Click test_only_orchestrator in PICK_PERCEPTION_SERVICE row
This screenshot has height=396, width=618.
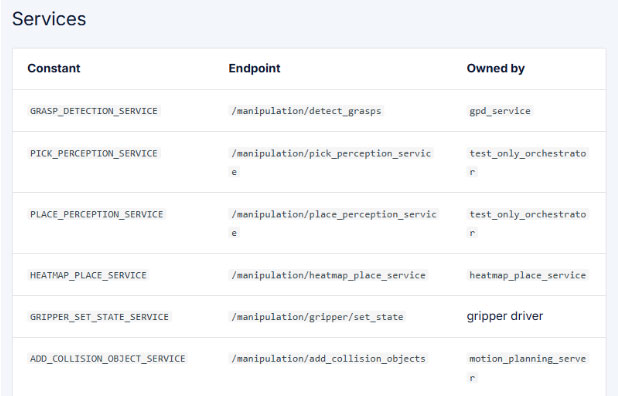(x=528, y=162)
